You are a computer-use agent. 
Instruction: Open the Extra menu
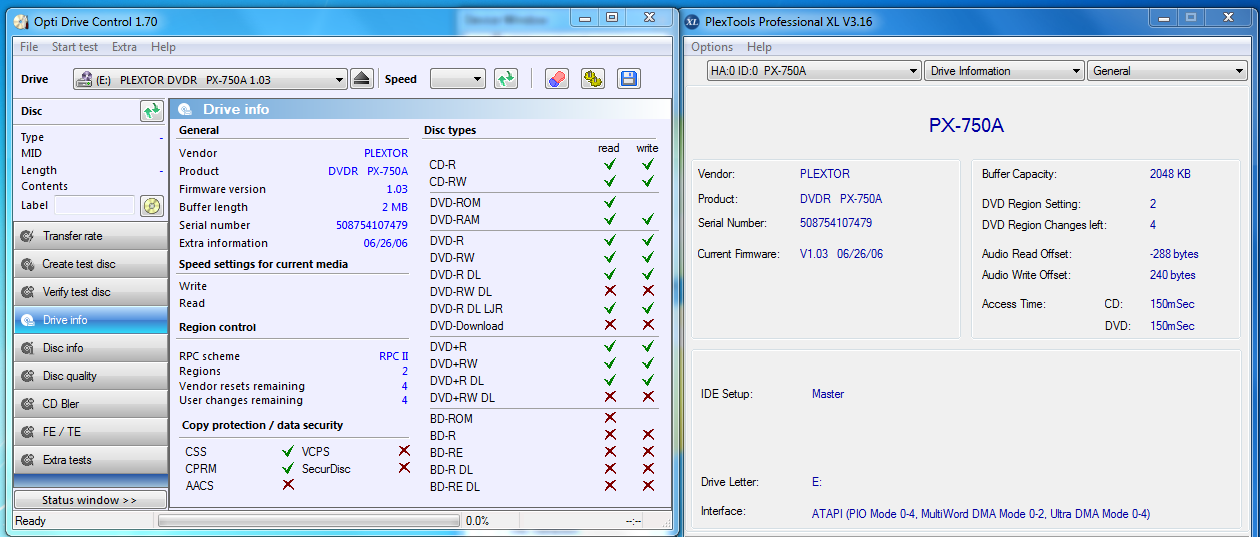[x=124, y=47]
